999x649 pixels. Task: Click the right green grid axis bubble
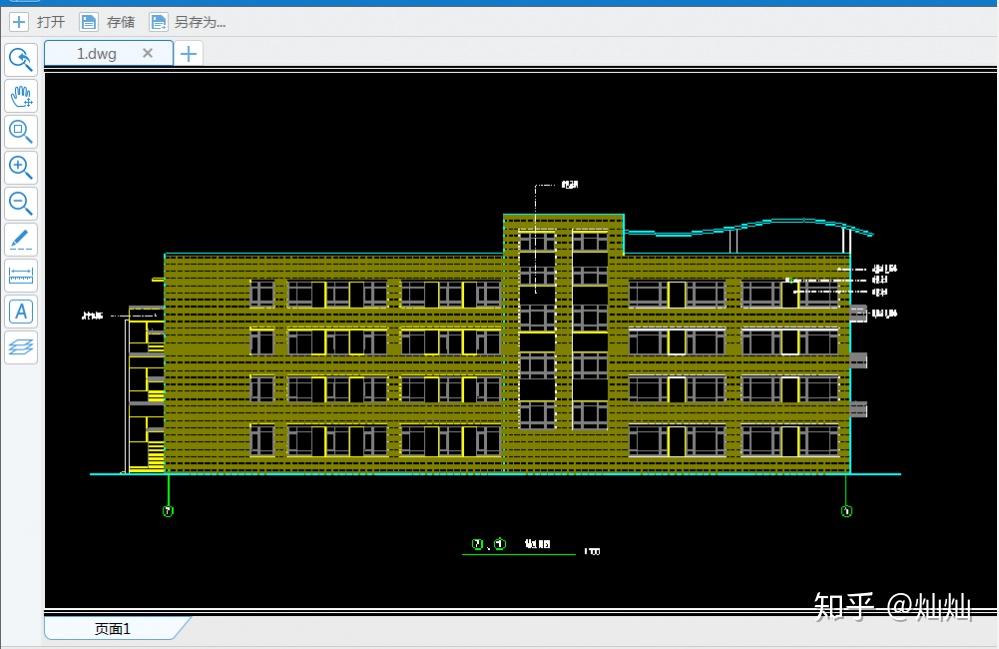click(846, 511)
